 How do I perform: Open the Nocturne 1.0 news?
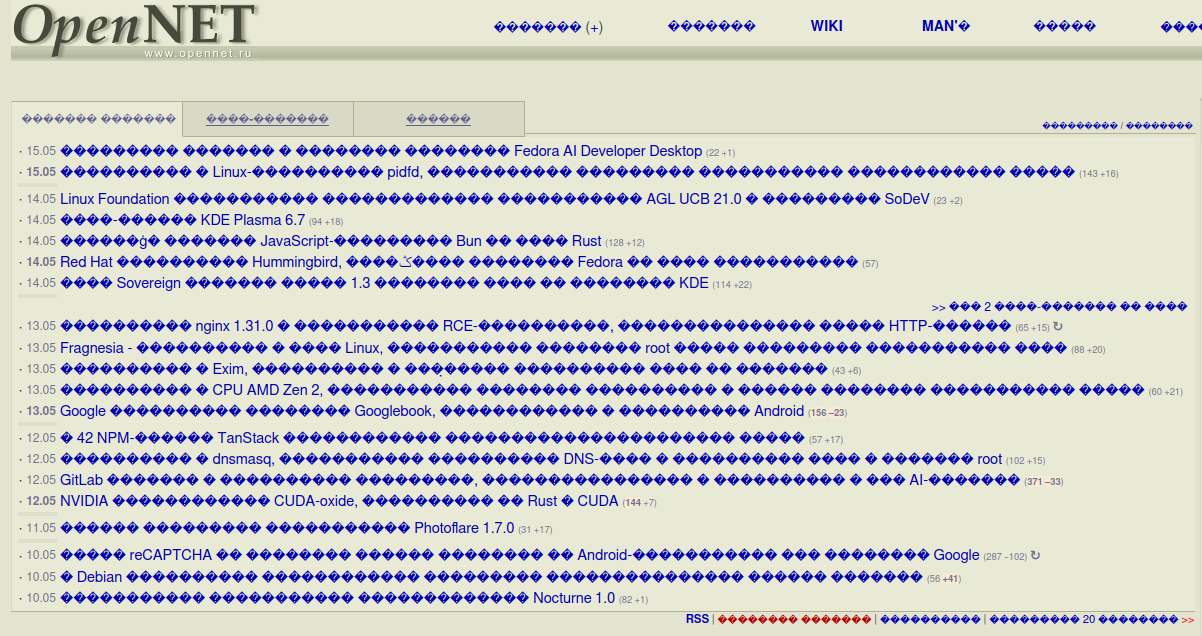pyautogui.click(x=338, y=598)
